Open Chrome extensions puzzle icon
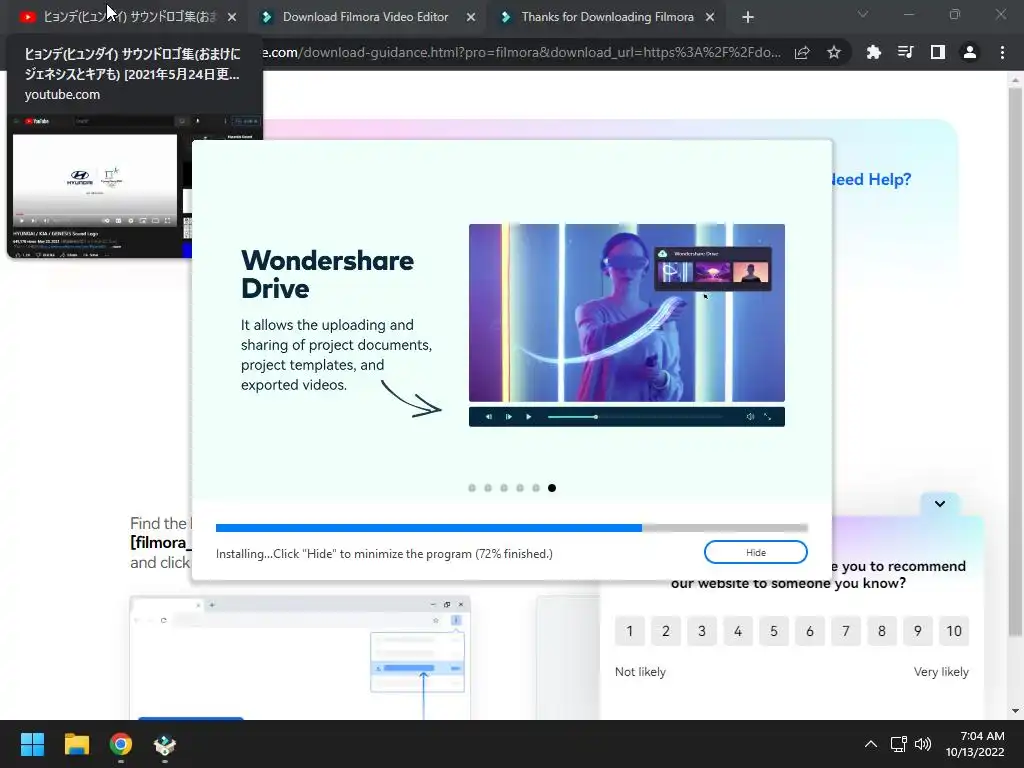The image size is (1024, 768). pyautogui.click(x=874, y=53)
